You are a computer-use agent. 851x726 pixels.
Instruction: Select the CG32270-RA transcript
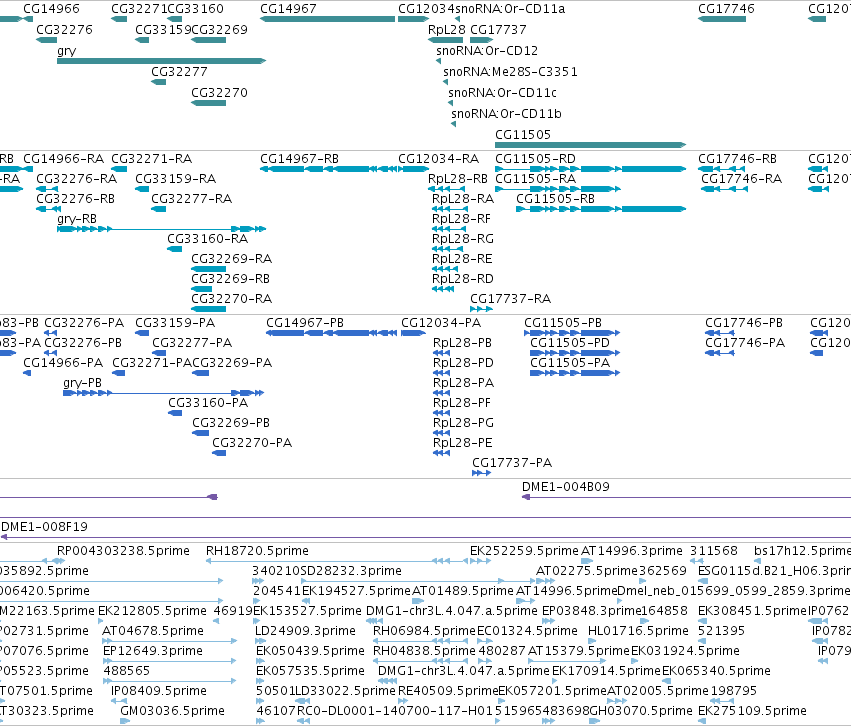[x=208, y=309]
